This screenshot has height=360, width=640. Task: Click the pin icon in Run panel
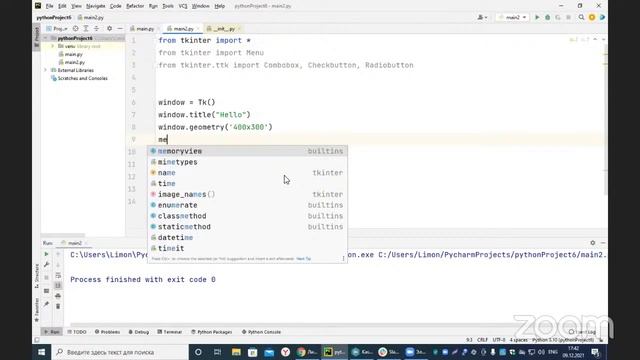(x=47, y=304)
